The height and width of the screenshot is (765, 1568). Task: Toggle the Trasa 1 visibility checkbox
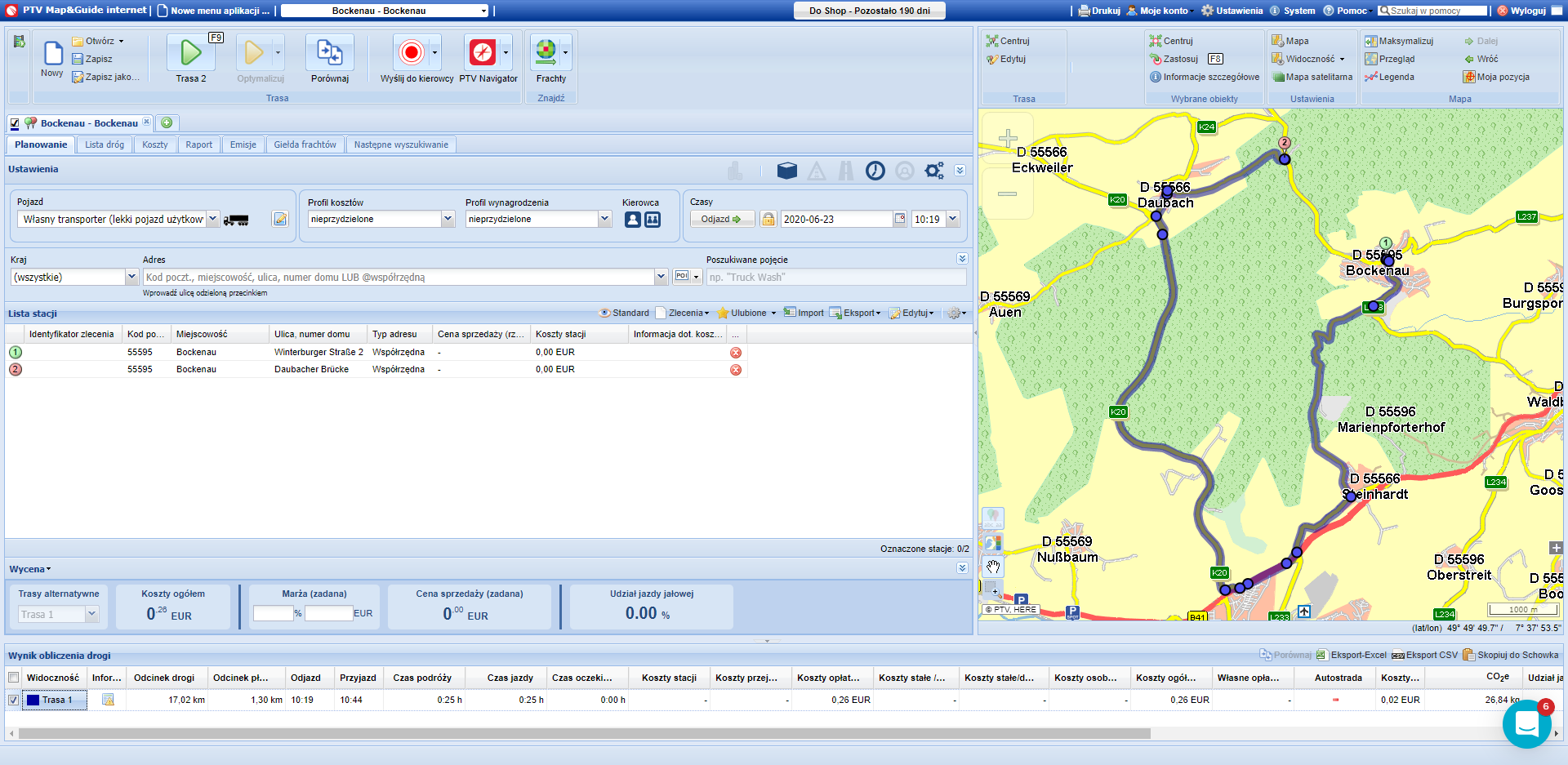pyautogui.click(x=14, y=700)
